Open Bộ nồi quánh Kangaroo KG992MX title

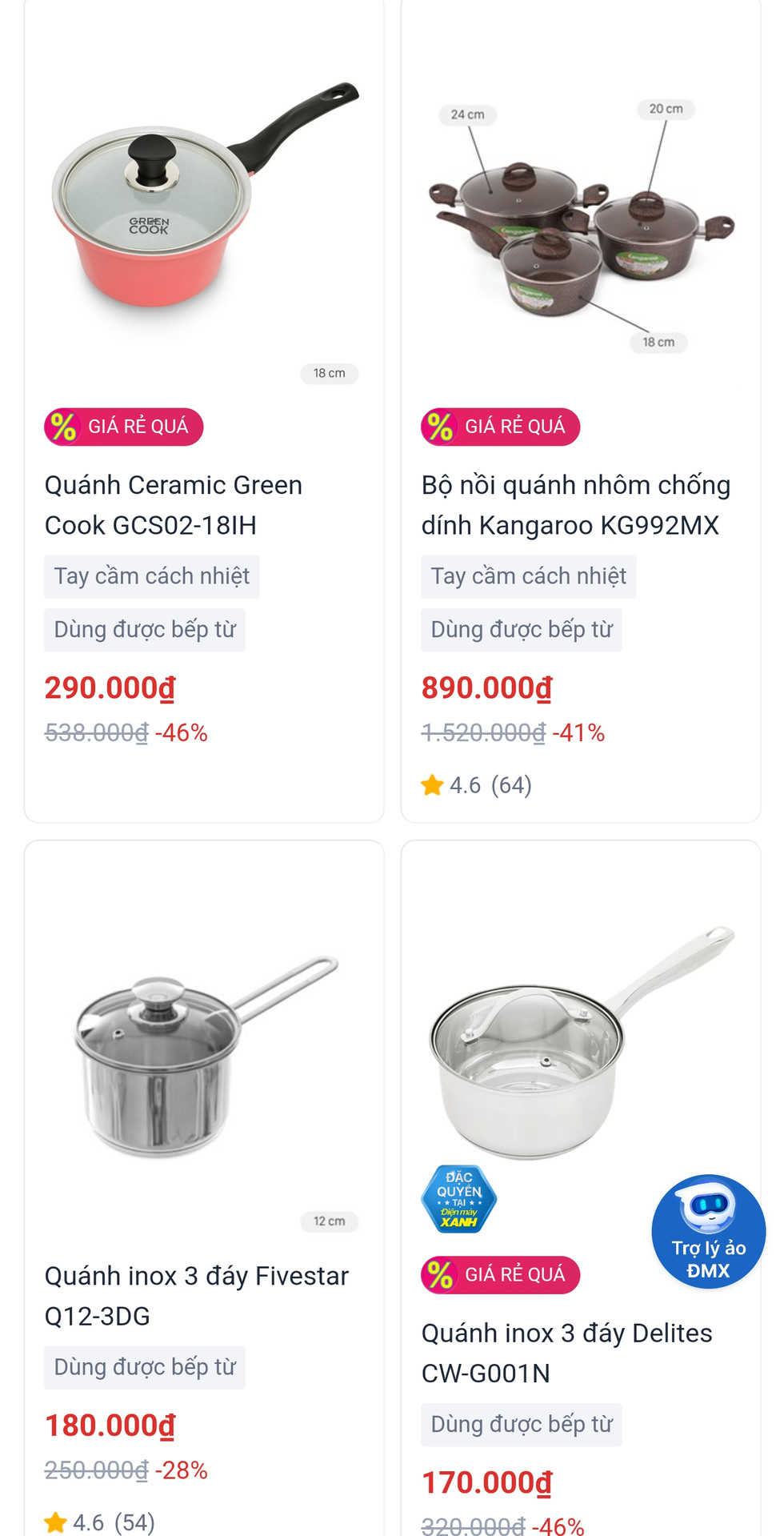coord(576,505)
